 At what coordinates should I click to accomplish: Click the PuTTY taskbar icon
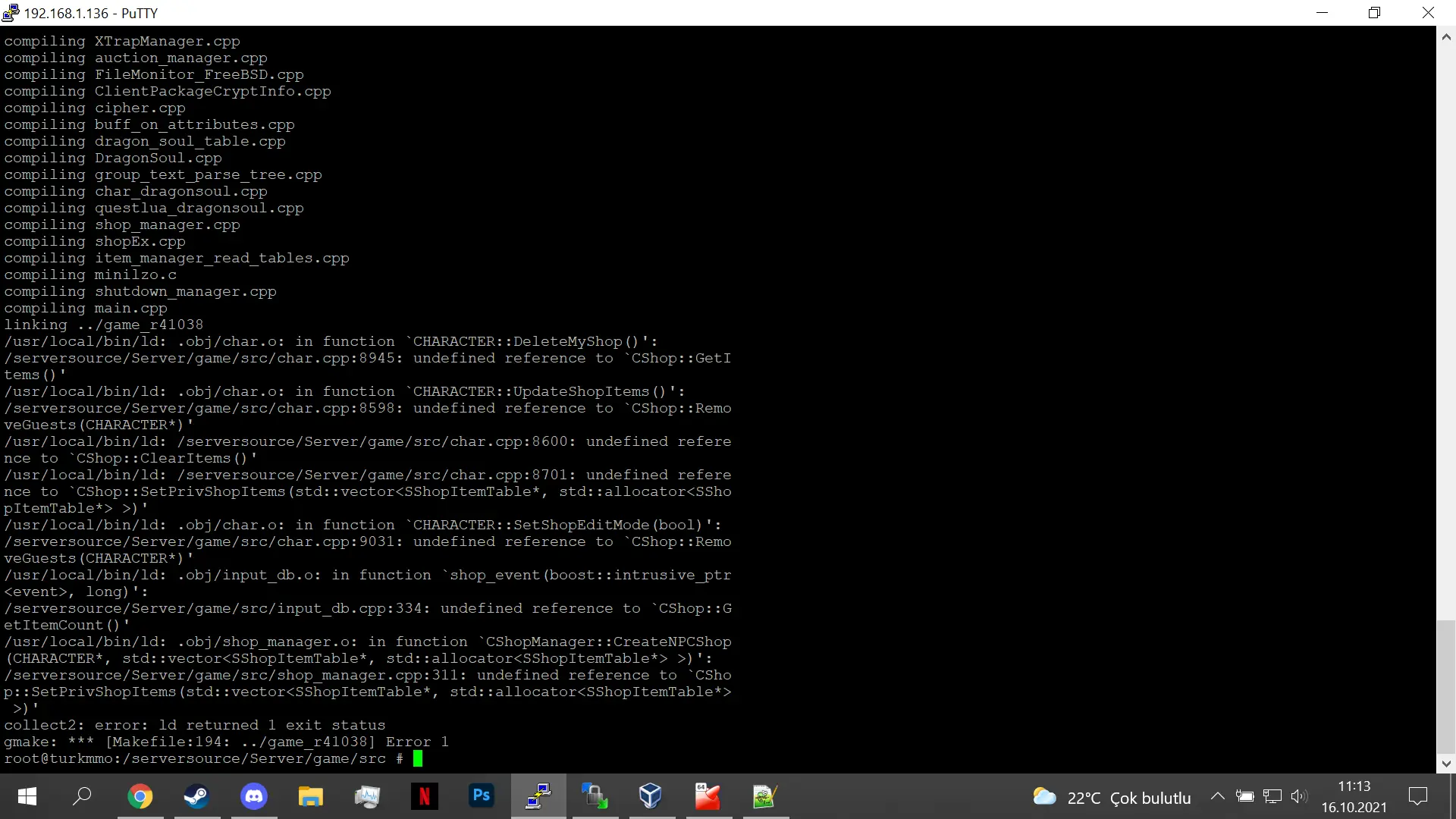[538, 796]
